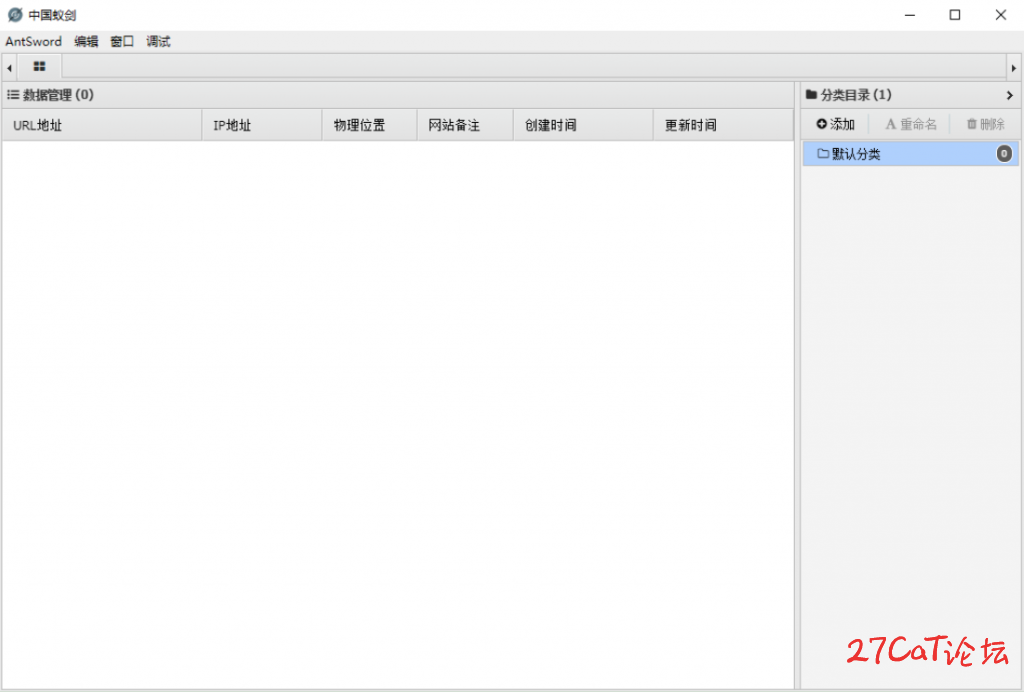Open the 调试 menu

pyautogui.click(x=158, y=42)
